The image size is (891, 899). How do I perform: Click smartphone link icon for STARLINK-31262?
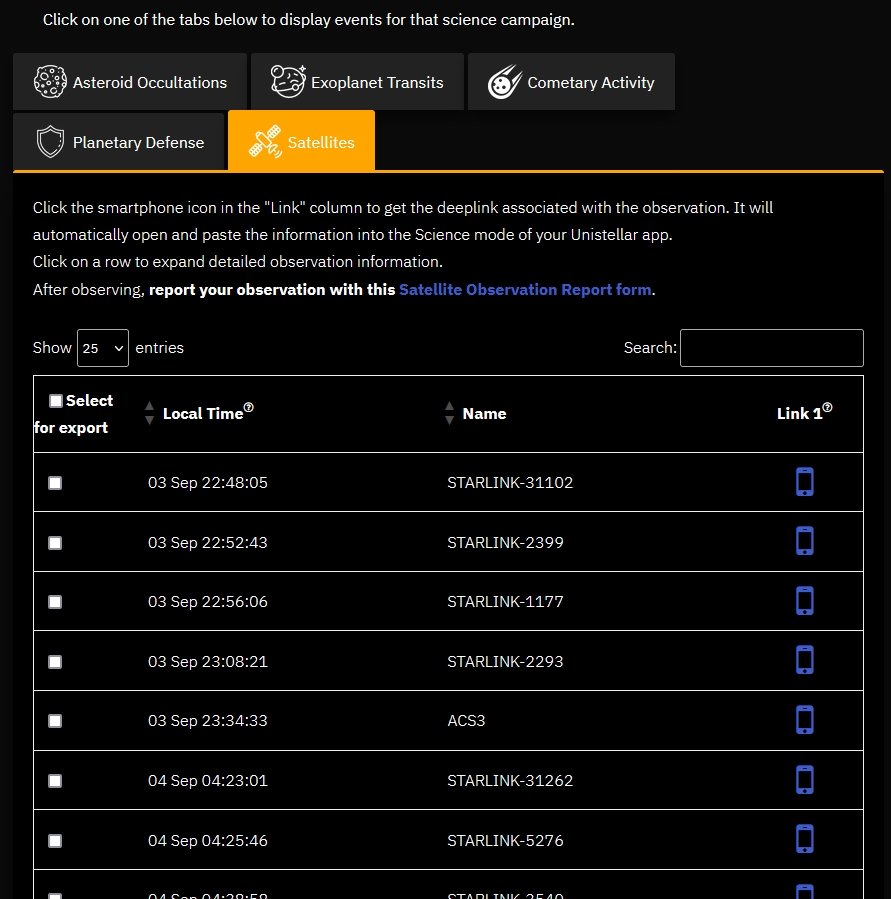click(x=804, y=779)
